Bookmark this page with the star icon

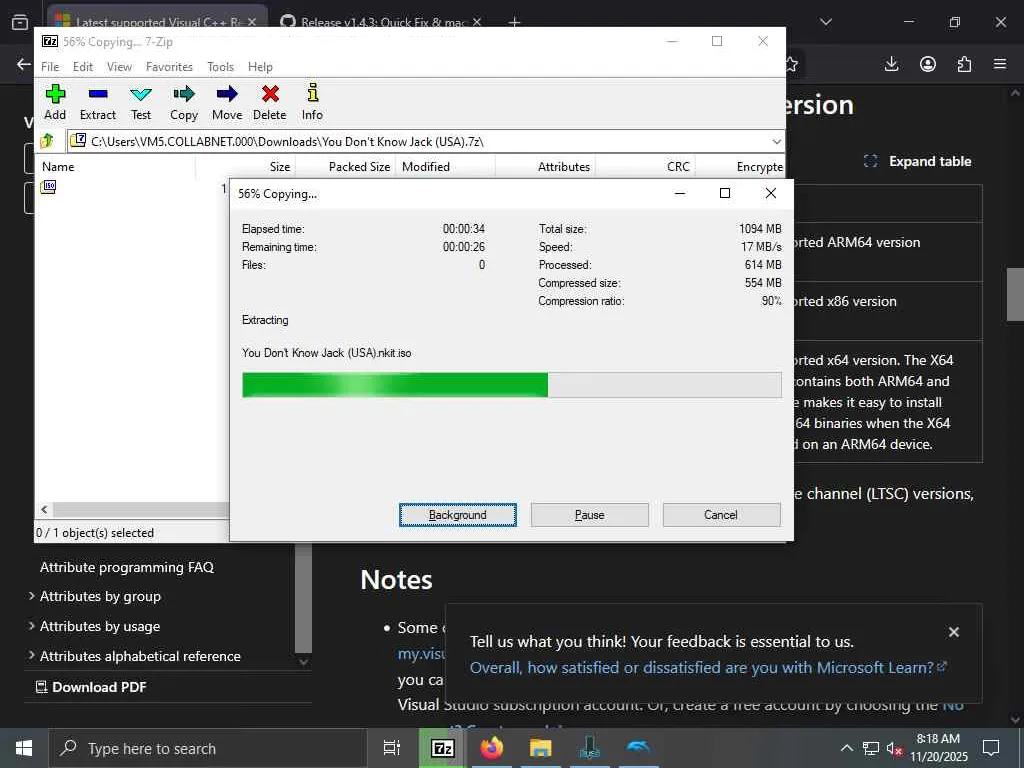pos(792,64)
